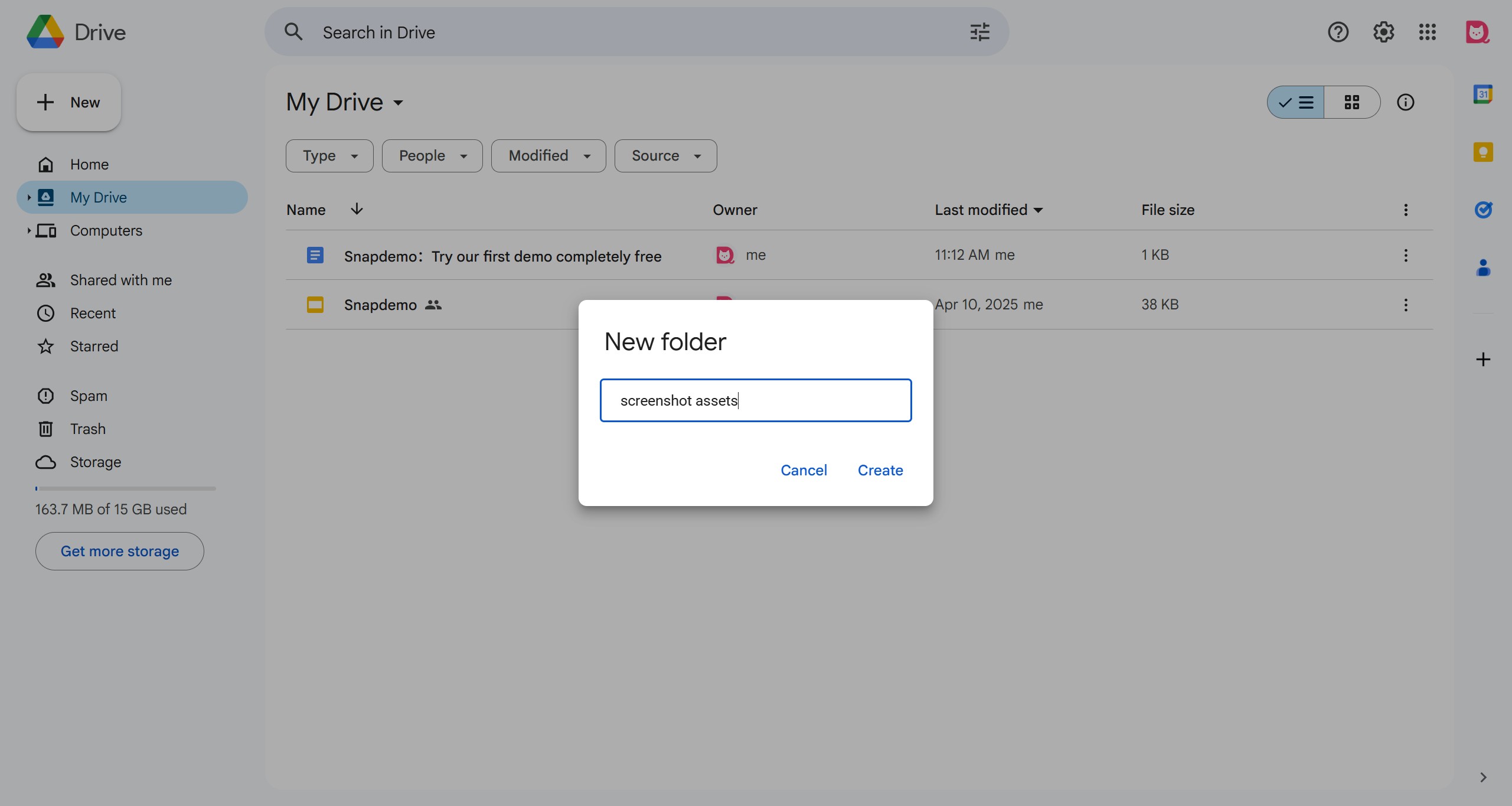
Task: Select the Snapdemo presentation file name
Action: (380, 305)
